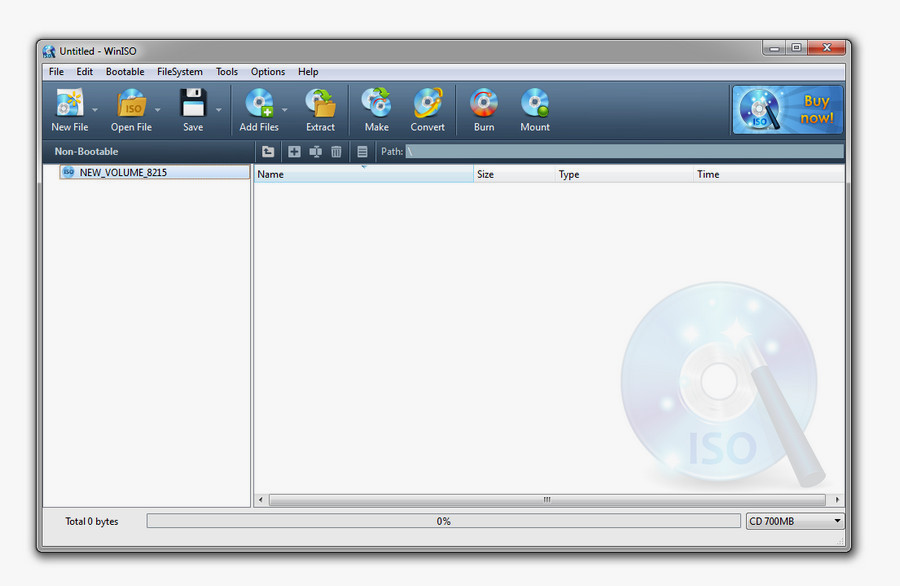
Task: Sort by the Time column header
Action: pyautogui.click(x=769, y=174)
